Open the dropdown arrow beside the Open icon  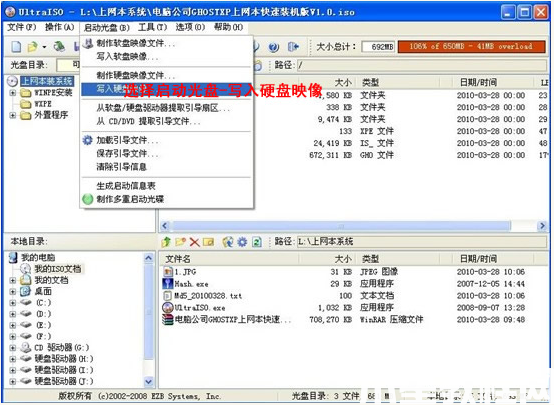click(x=44, y=47)
